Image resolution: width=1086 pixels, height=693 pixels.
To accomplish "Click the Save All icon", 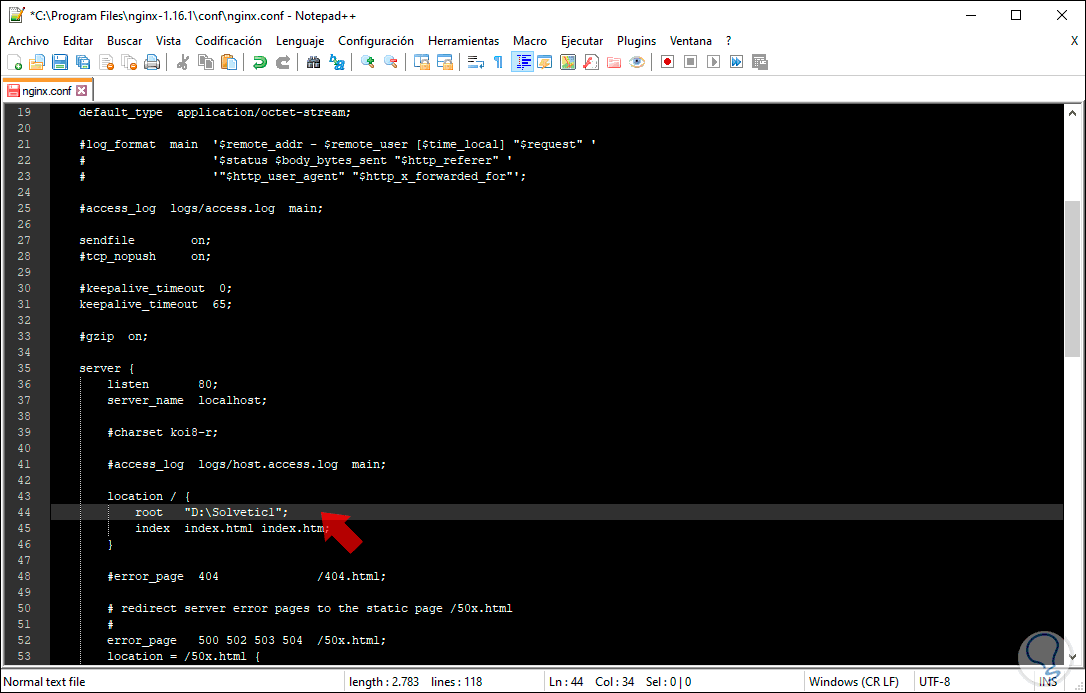I will (83, 62).
